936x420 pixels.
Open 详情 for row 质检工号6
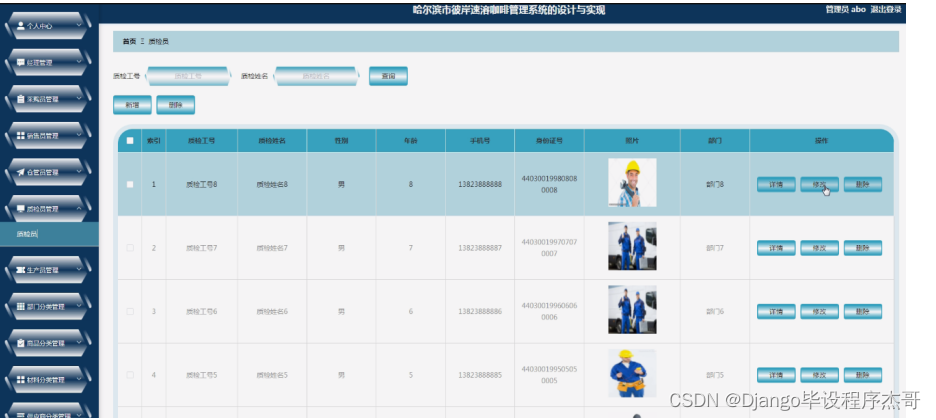[x=776, y=311]
